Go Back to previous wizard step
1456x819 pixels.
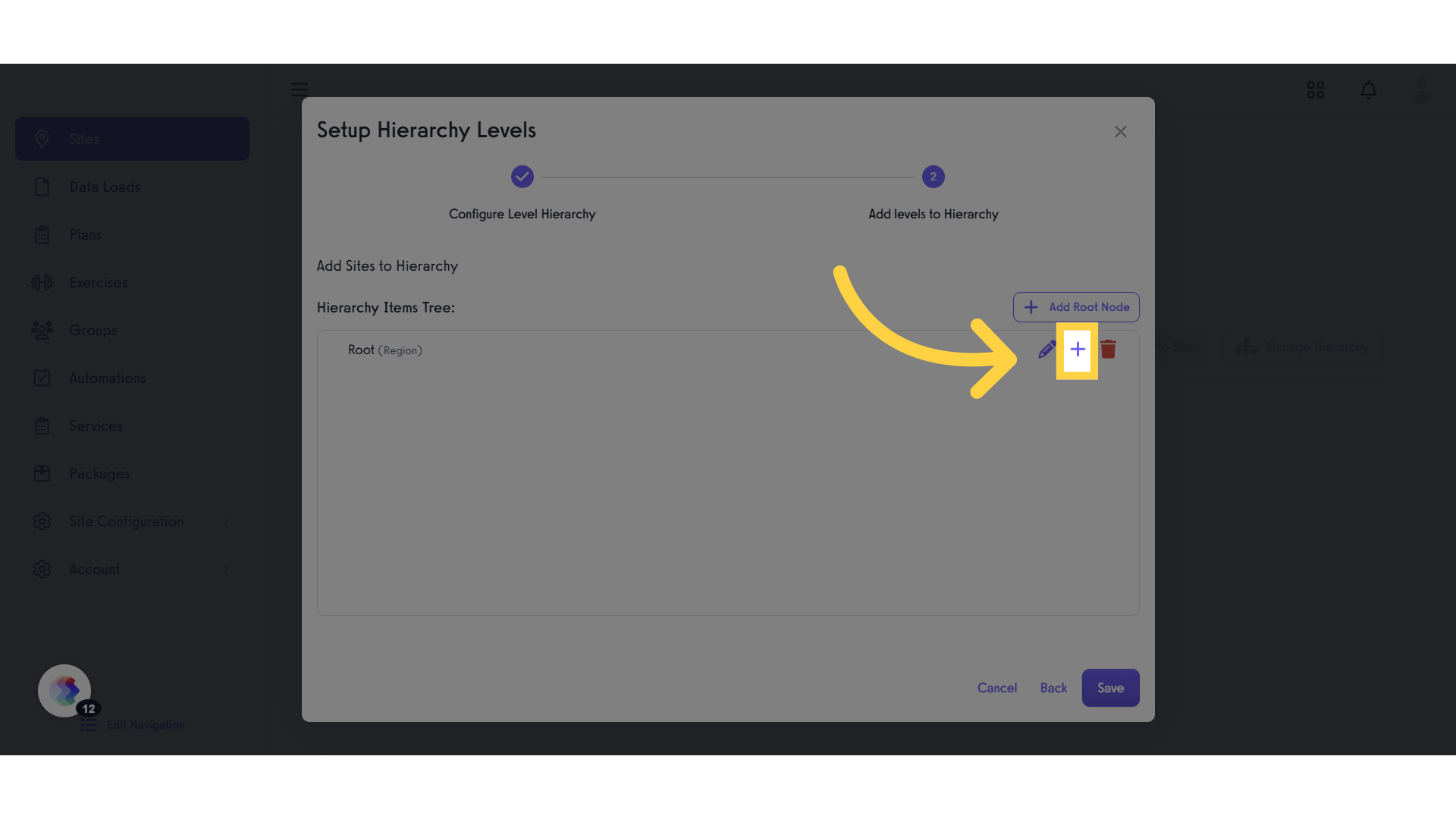click(x=1053, y=688)
